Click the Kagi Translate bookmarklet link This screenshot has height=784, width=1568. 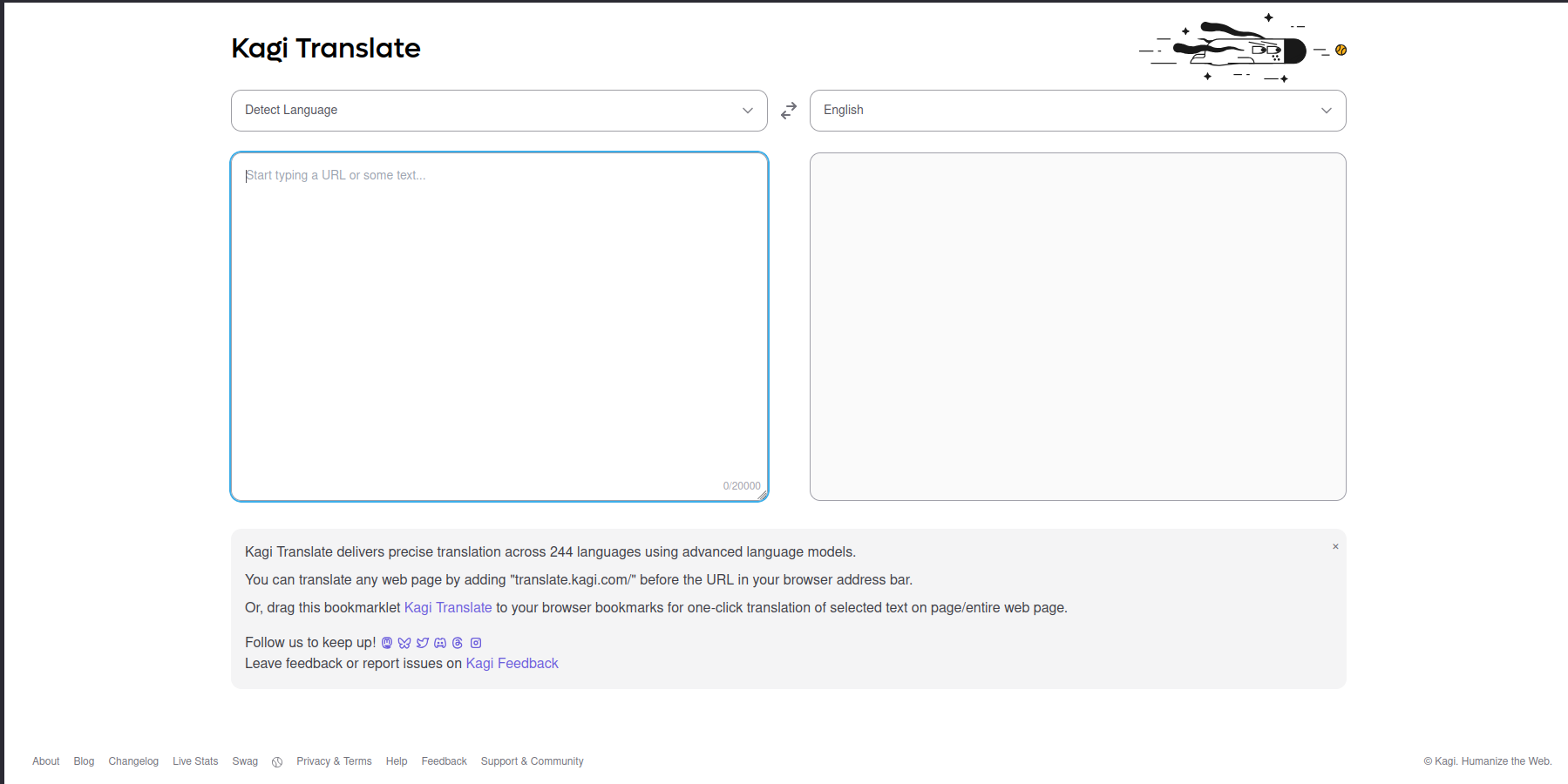click(x=448, y=608)
